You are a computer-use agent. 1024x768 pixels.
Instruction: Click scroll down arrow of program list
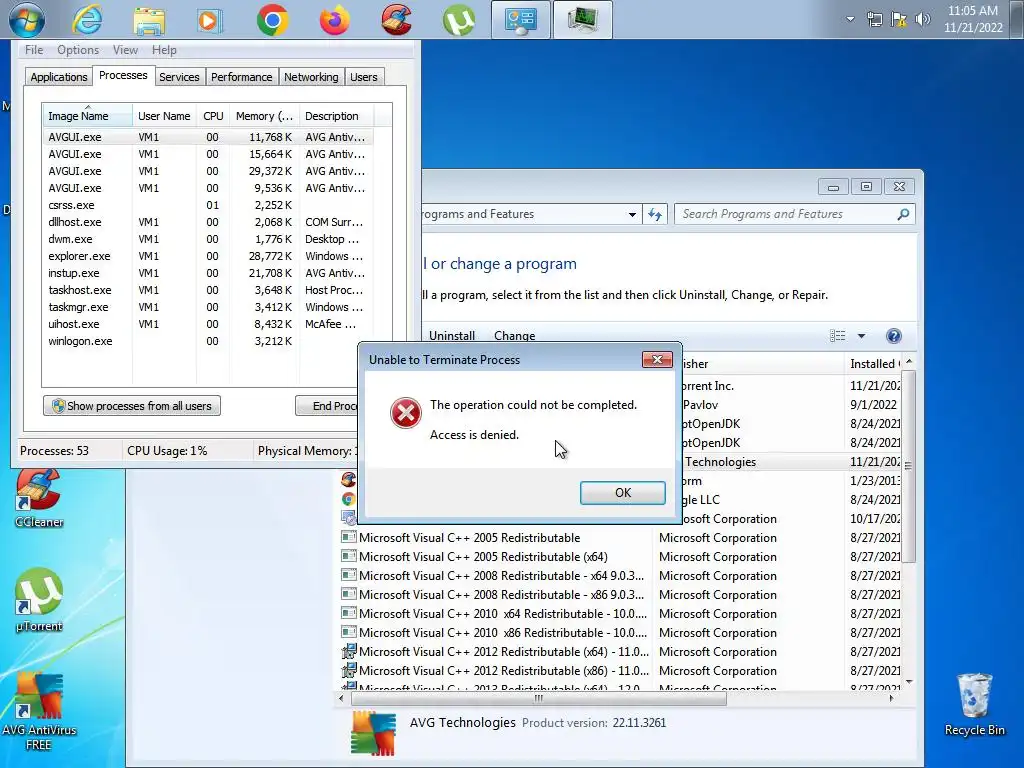(x=908, y=682)
